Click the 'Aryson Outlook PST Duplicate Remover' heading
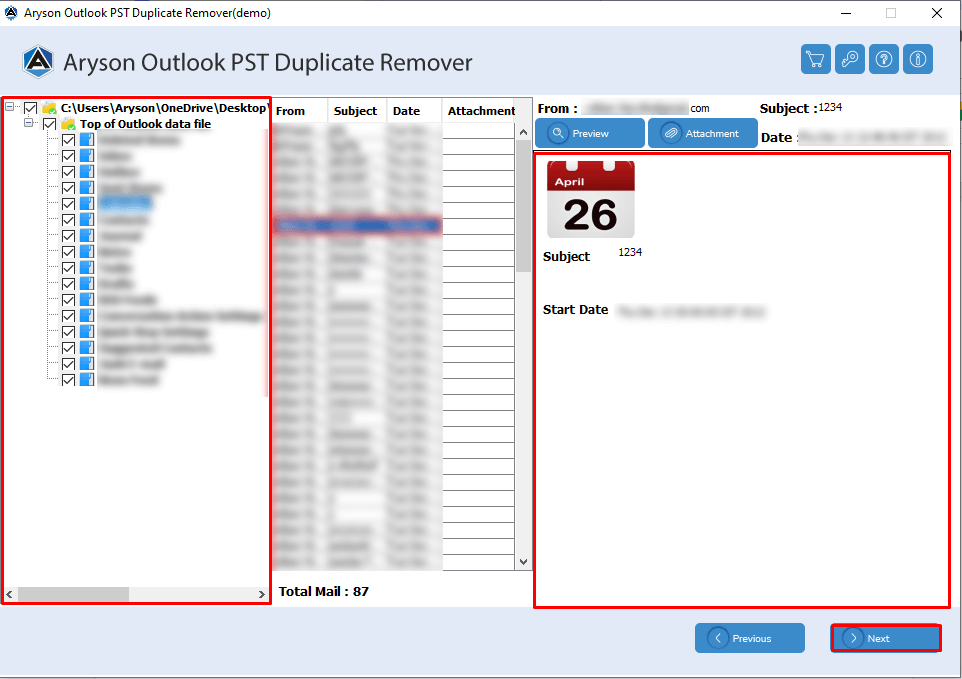Screen dimensions: 962x679 (268, 63)
